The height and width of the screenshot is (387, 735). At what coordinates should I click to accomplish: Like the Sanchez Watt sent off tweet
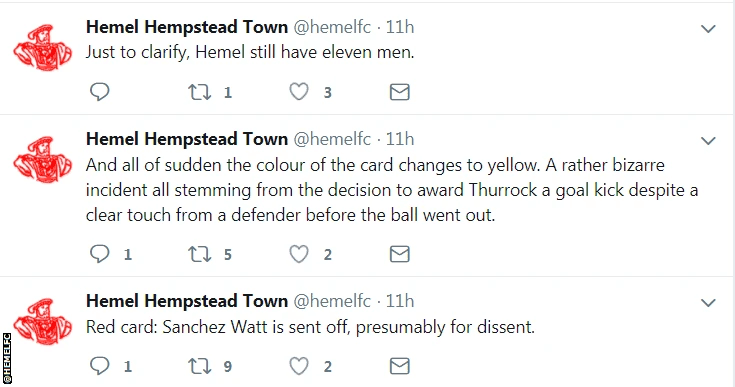coord(299,366)
